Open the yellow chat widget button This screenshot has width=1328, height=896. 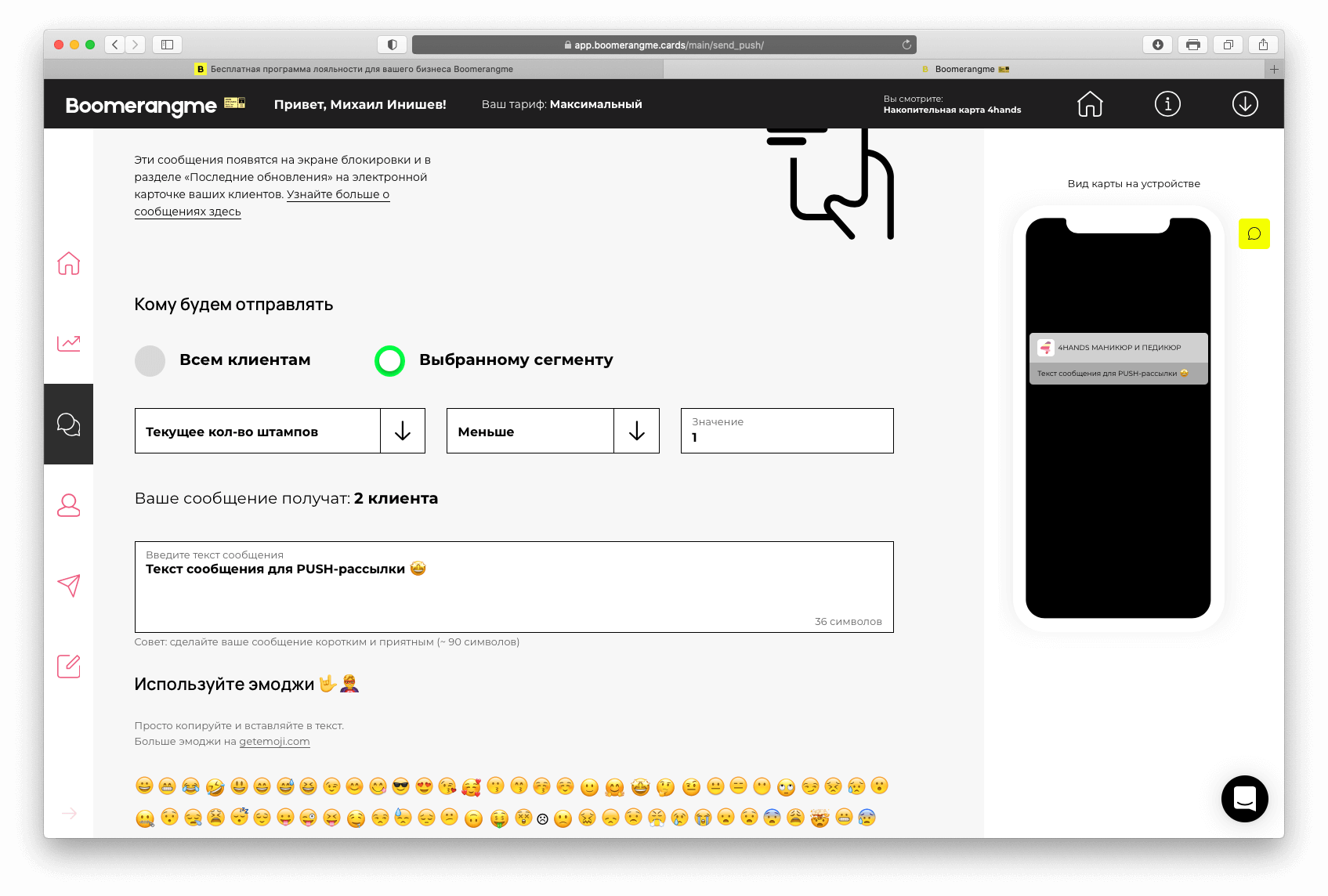tap(1254, 233)
